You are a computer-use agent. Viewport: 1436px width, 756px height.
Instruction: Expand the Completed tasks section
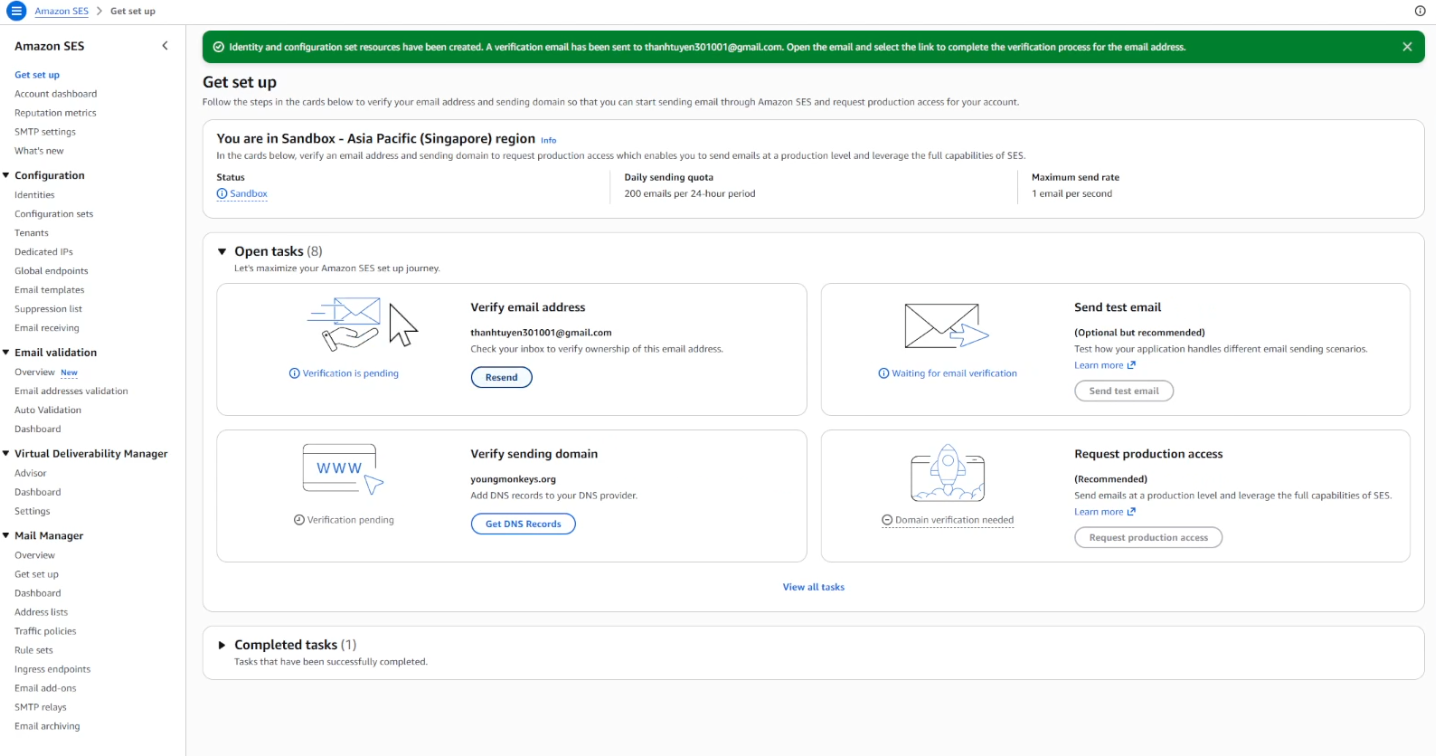222,645
